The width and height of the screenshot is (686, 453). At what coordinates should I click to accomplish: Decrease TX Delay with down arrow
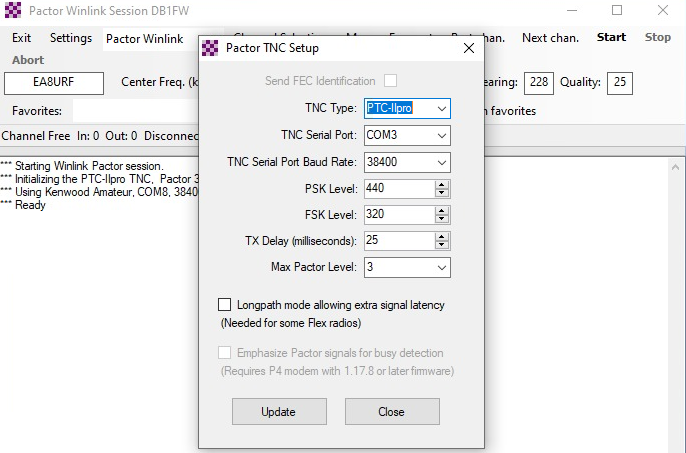pos(442,245)
